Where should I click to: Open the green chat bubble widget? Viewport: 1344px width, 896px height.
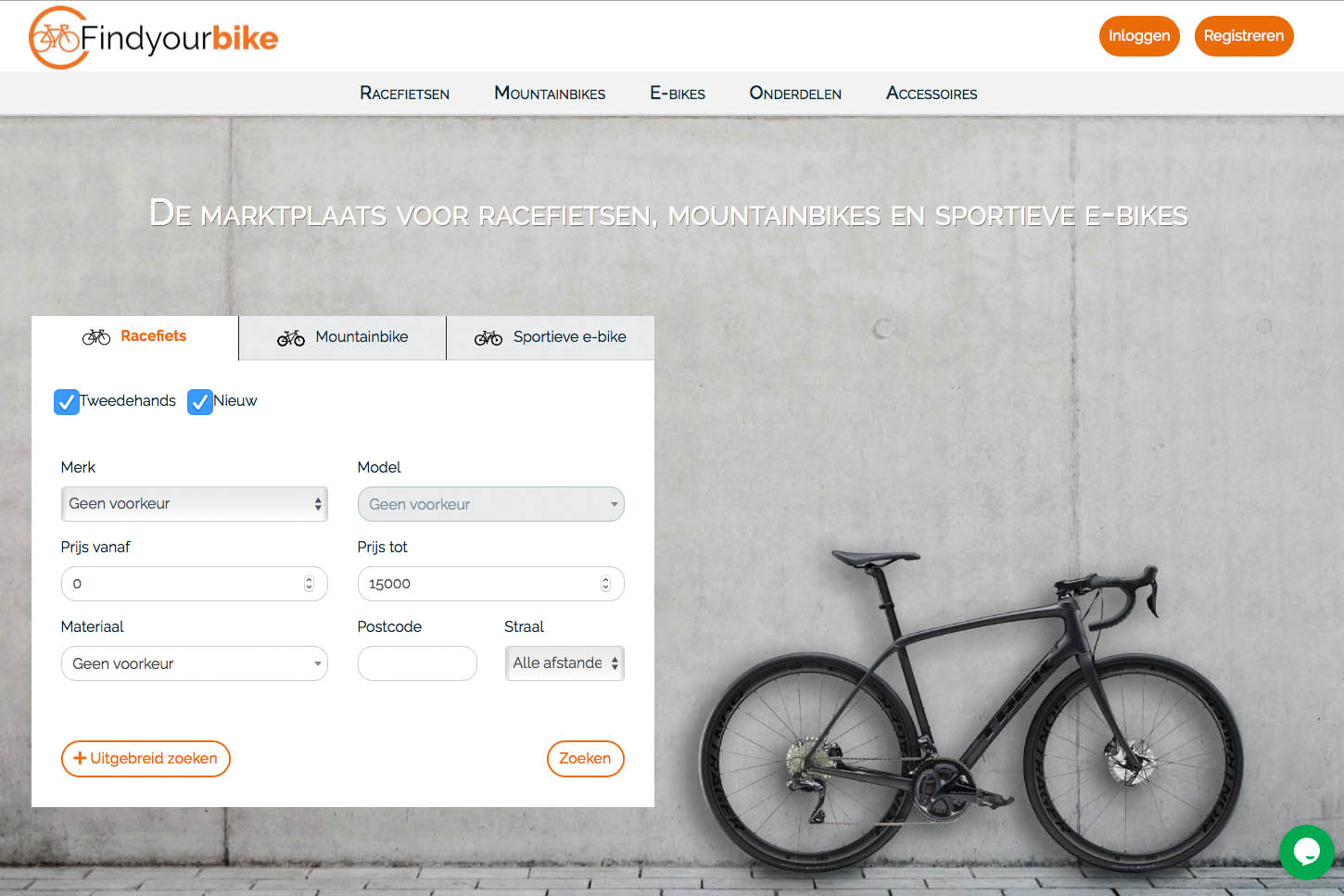[x=1307, y=852]
